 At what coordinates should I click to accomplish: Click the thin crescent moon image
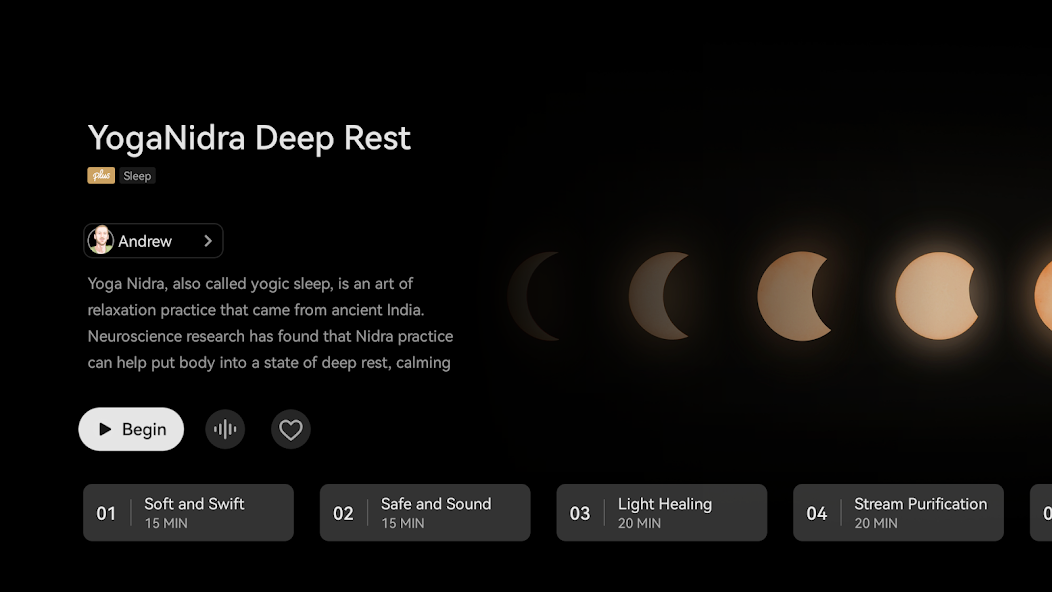tap(535, 296)
